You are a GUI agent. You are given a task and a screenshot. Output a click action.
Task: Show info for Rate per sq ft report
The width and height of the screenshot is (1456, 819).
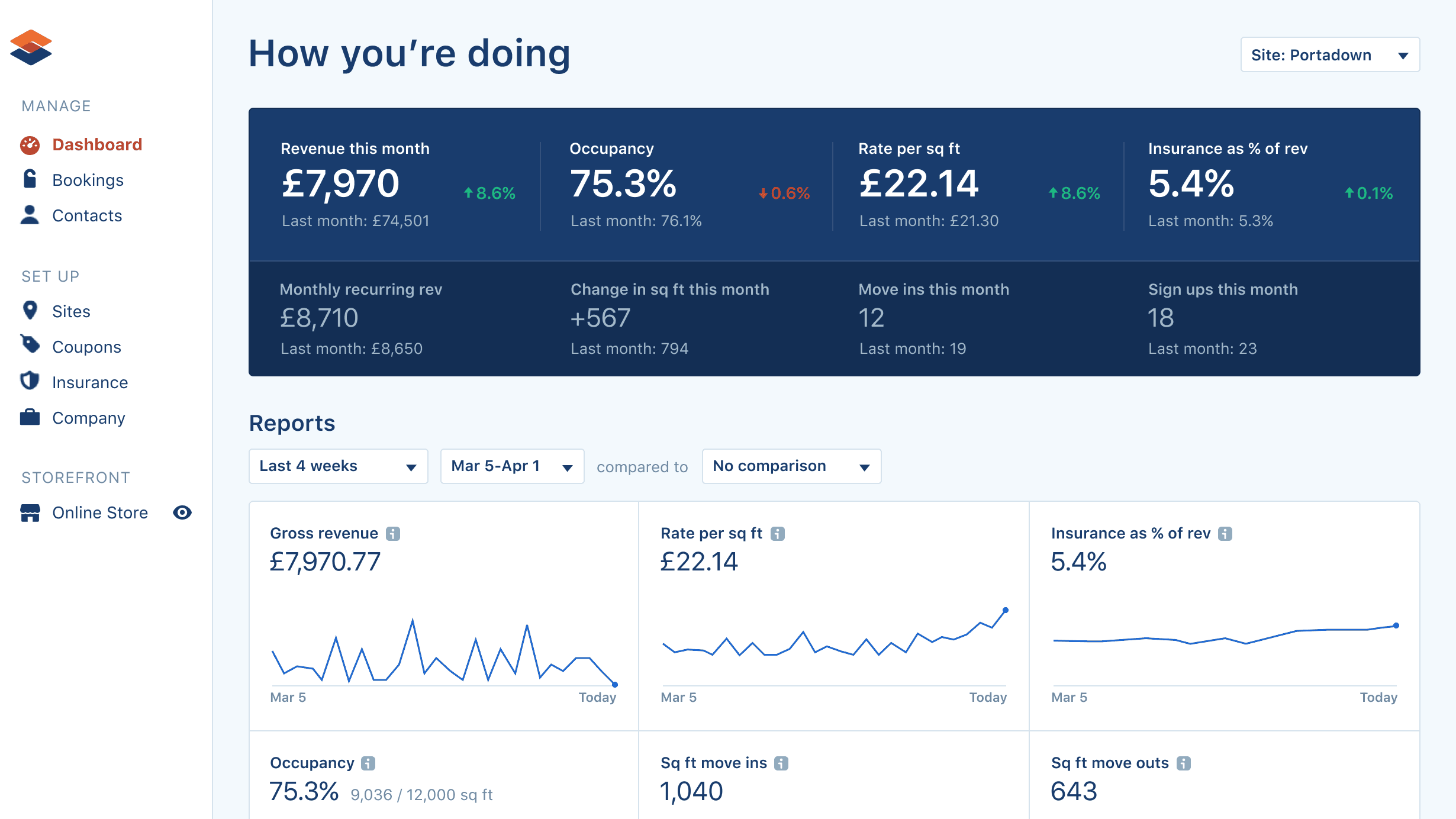click(x=778, y=534)
